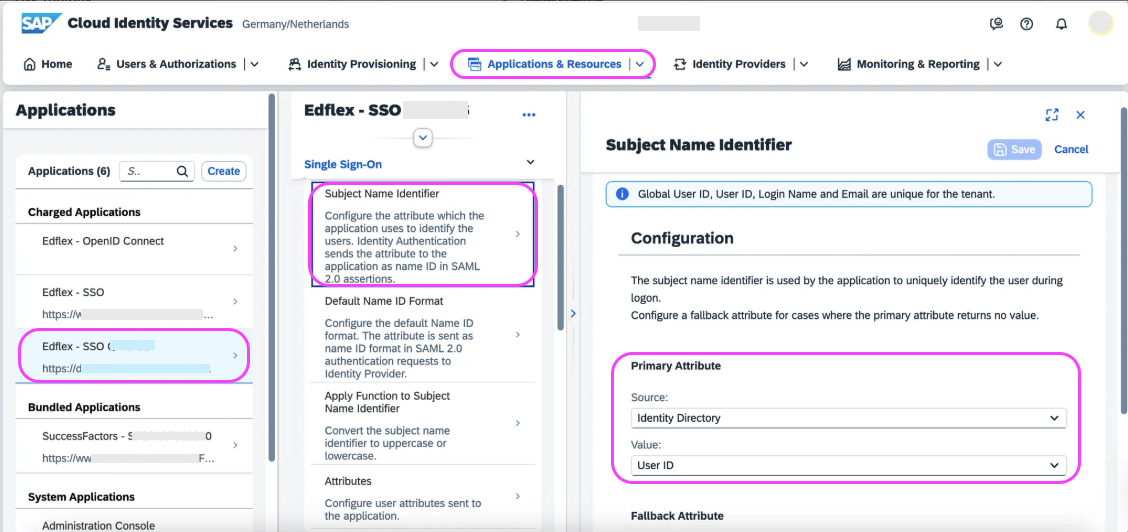Select the first Edflex - SSO application
Viewport: 1128px width, 532px height.
coord(134,301)
